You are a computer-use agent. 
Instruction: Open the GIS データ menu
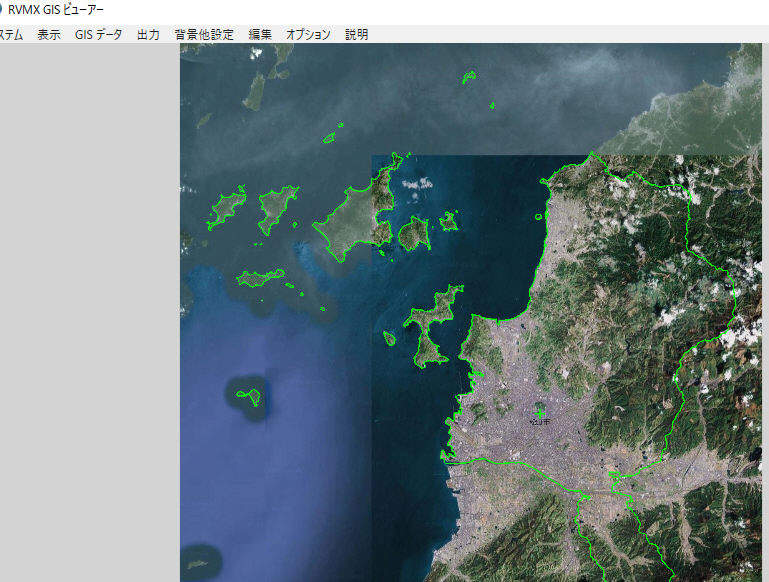coord(98,34)
